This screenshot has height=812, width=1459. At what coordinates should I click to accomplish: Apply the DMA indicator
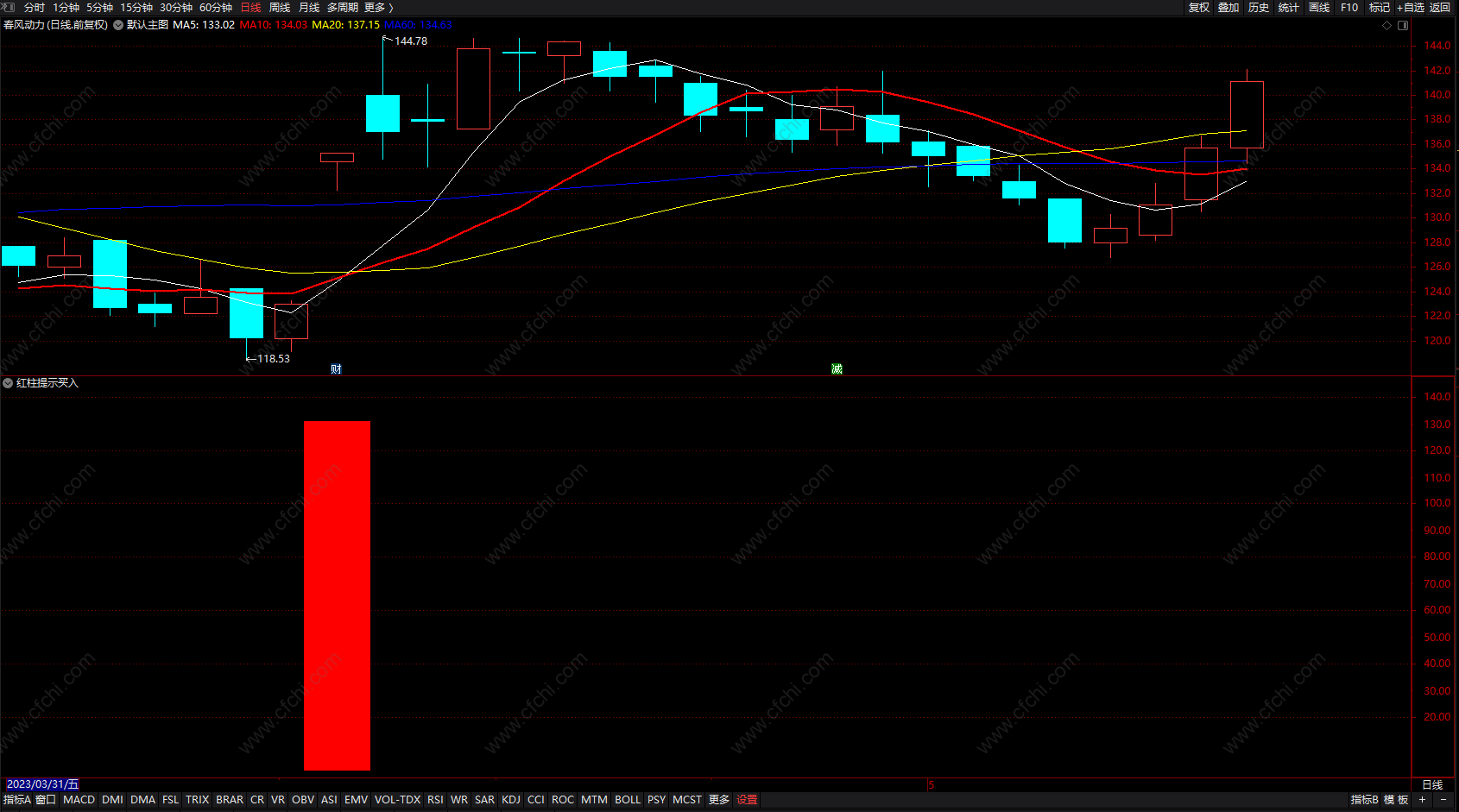[x=143, y=800]
